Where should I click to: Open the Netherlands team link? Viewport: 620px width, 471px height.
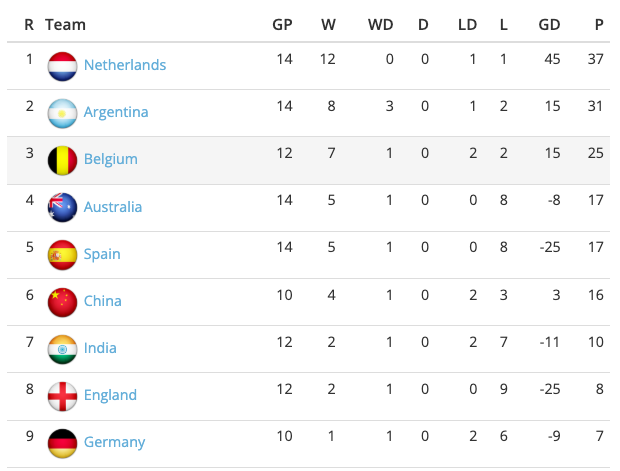(125, 65)
